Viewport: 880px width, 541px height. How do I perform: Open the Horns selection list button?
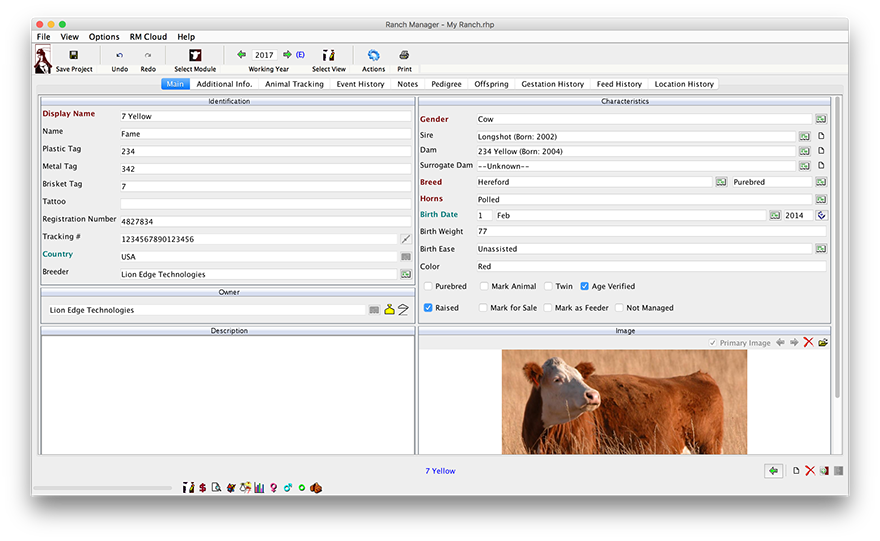tap(820, 199)
